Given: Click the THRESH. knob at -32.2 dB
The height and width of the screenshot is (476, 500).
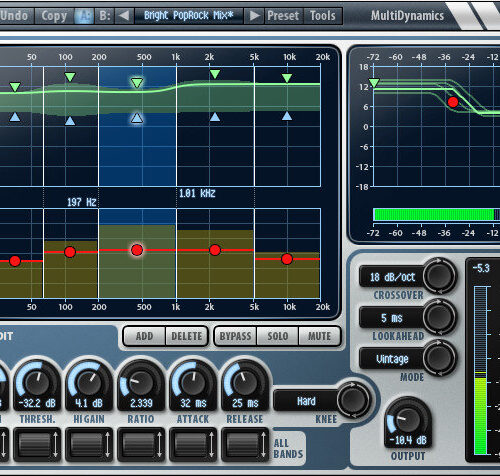Looking at the screenshot, I should click(x=37, y=383).
